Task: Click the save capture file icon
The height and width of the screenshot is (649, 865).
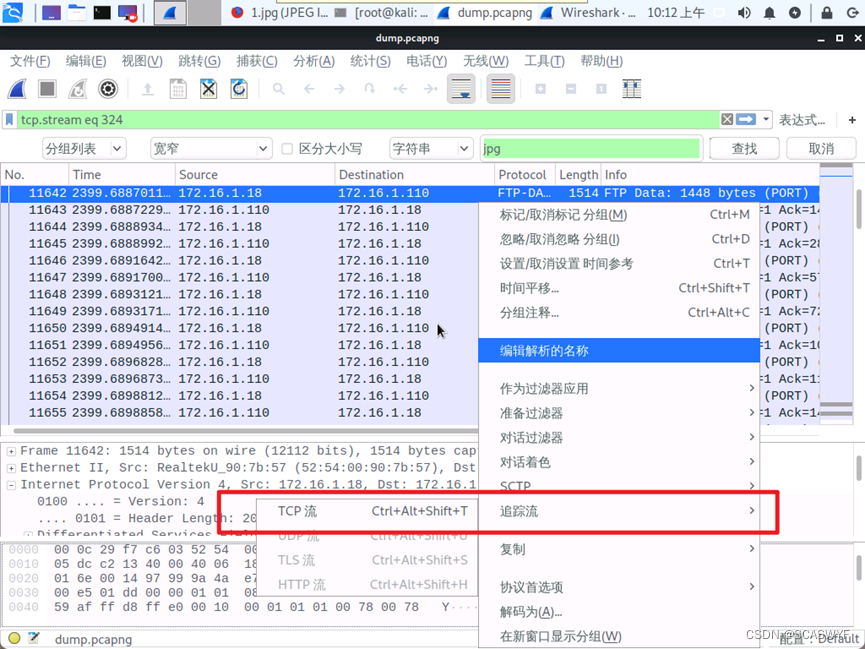Action: [178, 89]
